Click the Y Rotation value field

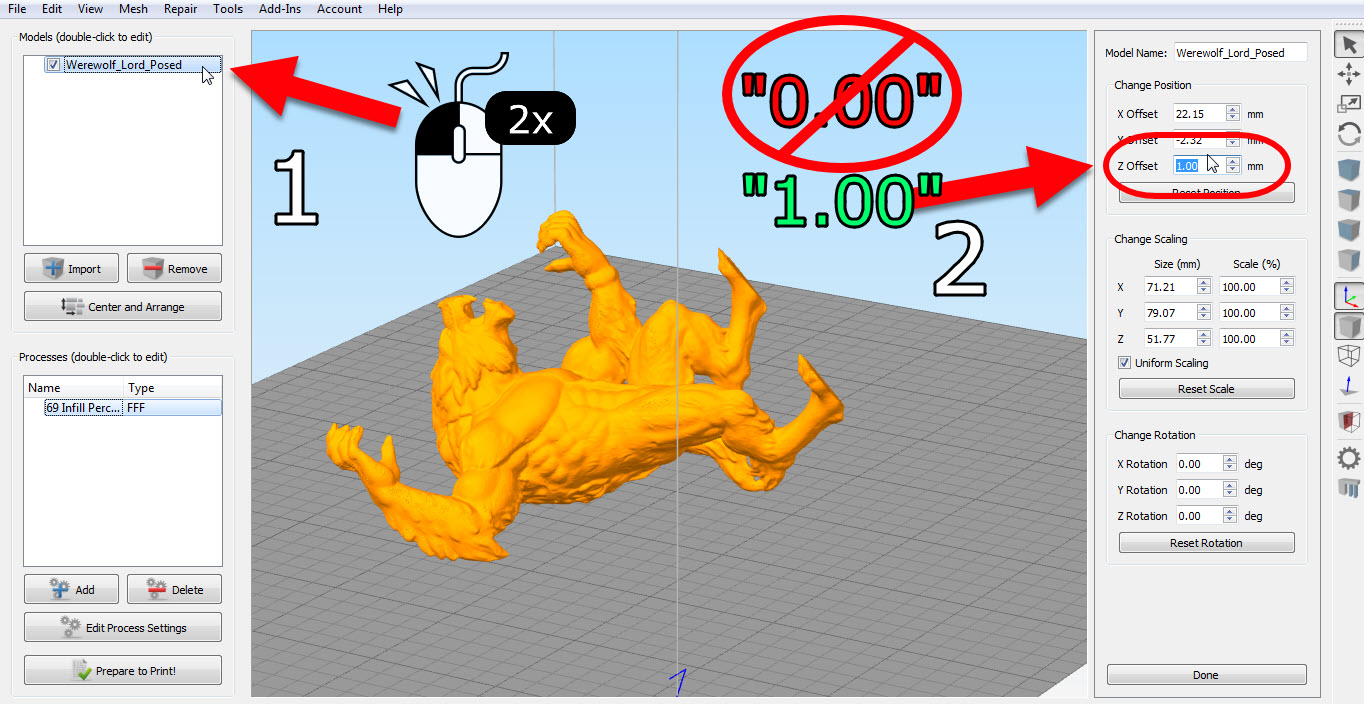click(1198, 490)
